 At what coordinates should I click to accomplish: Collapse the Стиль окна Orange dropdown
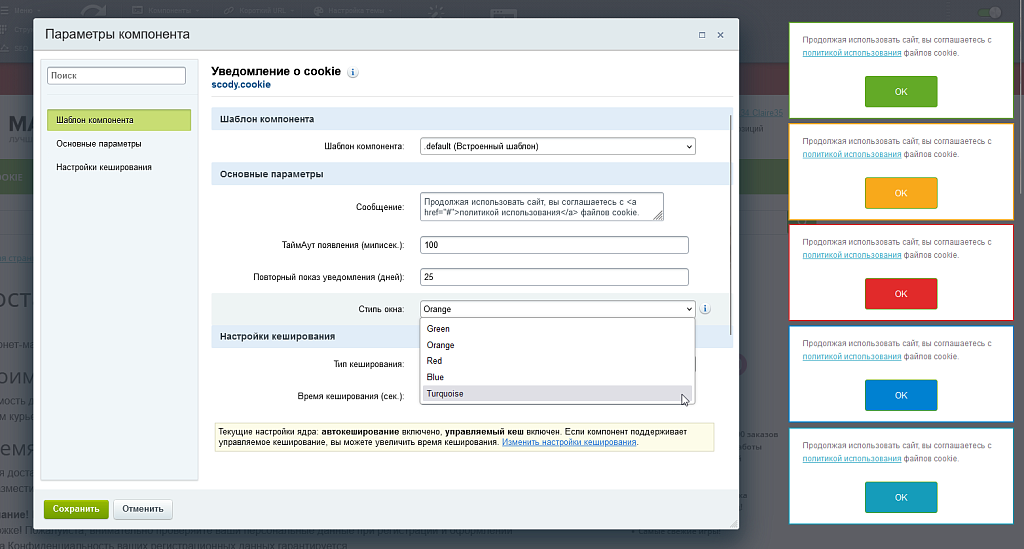click(558, 309)
